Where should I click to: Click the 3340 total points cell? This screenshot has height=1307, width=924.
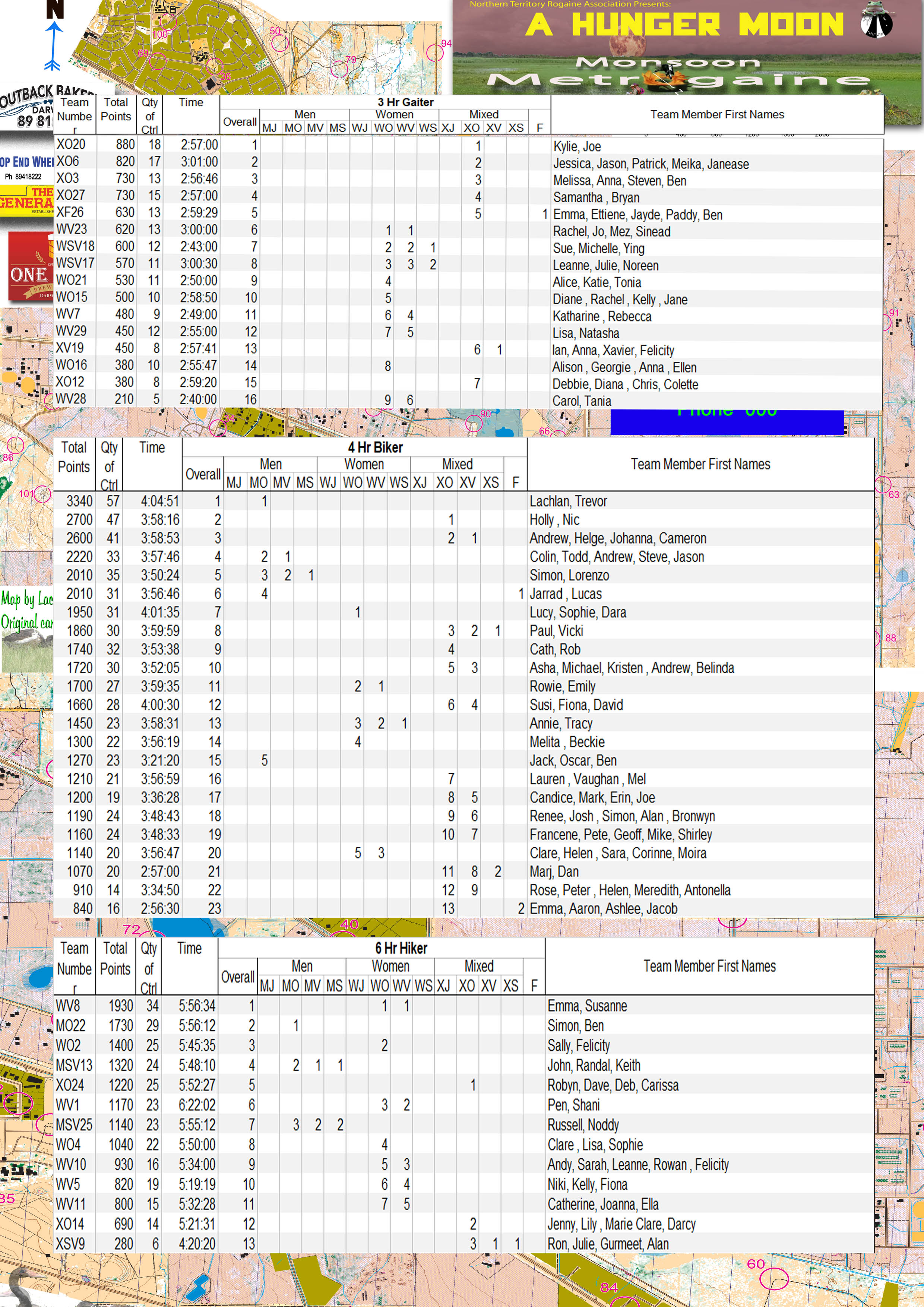point(79,501)
